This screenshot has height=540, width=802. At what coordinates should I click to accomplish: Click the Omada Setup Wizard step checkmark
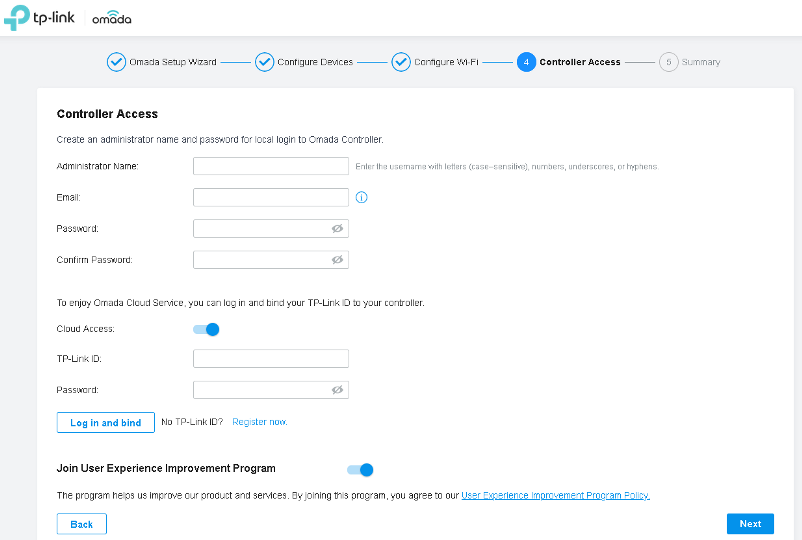click(116, 62)
